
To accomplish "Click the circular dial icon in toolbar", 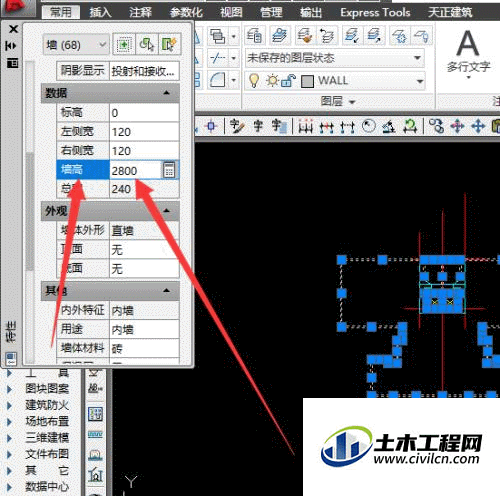I will pos(369,126).
